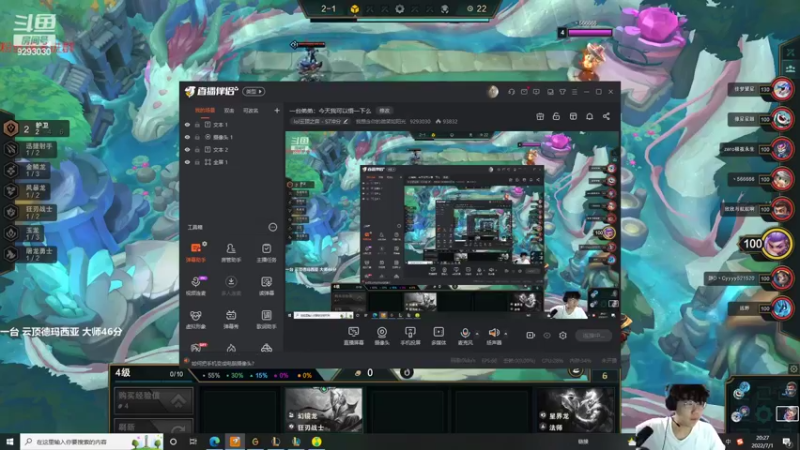Open the hamburger menu in the title bar
The height and width of the screenshot is (450, 800).
tap(574, 92)
